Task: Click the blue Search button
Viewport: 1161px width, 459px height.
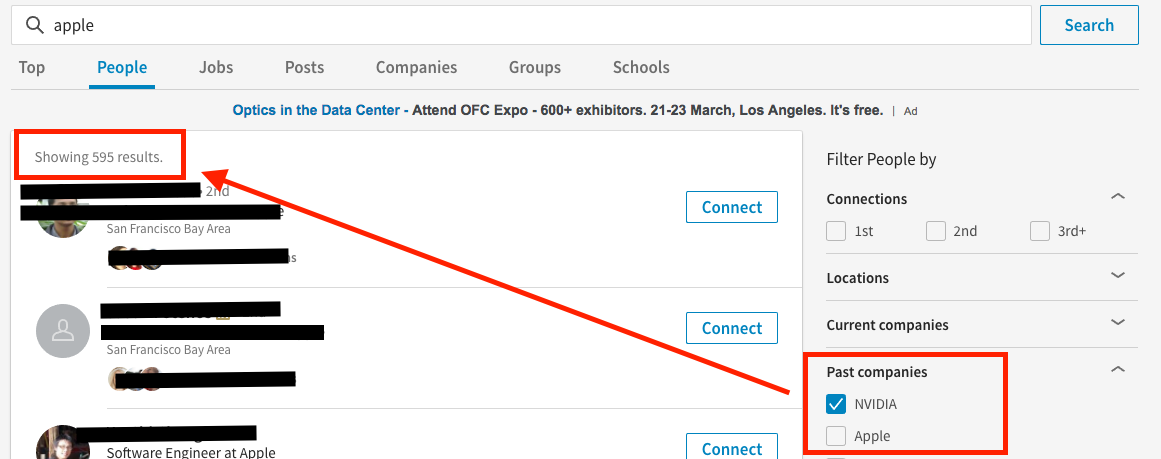Action: (x=1089, y=25)
